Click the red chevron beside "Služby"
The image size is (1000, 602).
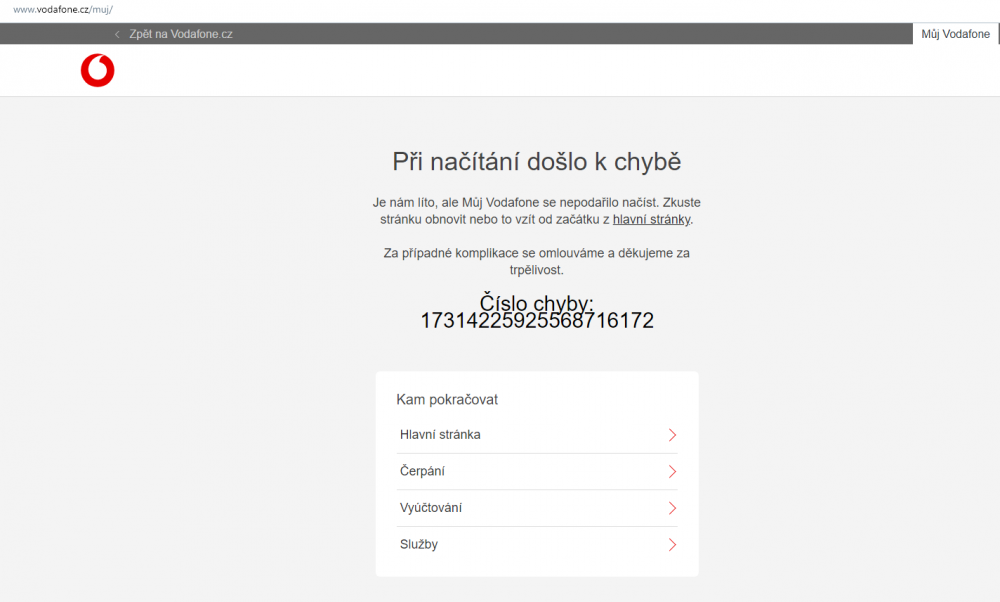(x=673, y=544)
